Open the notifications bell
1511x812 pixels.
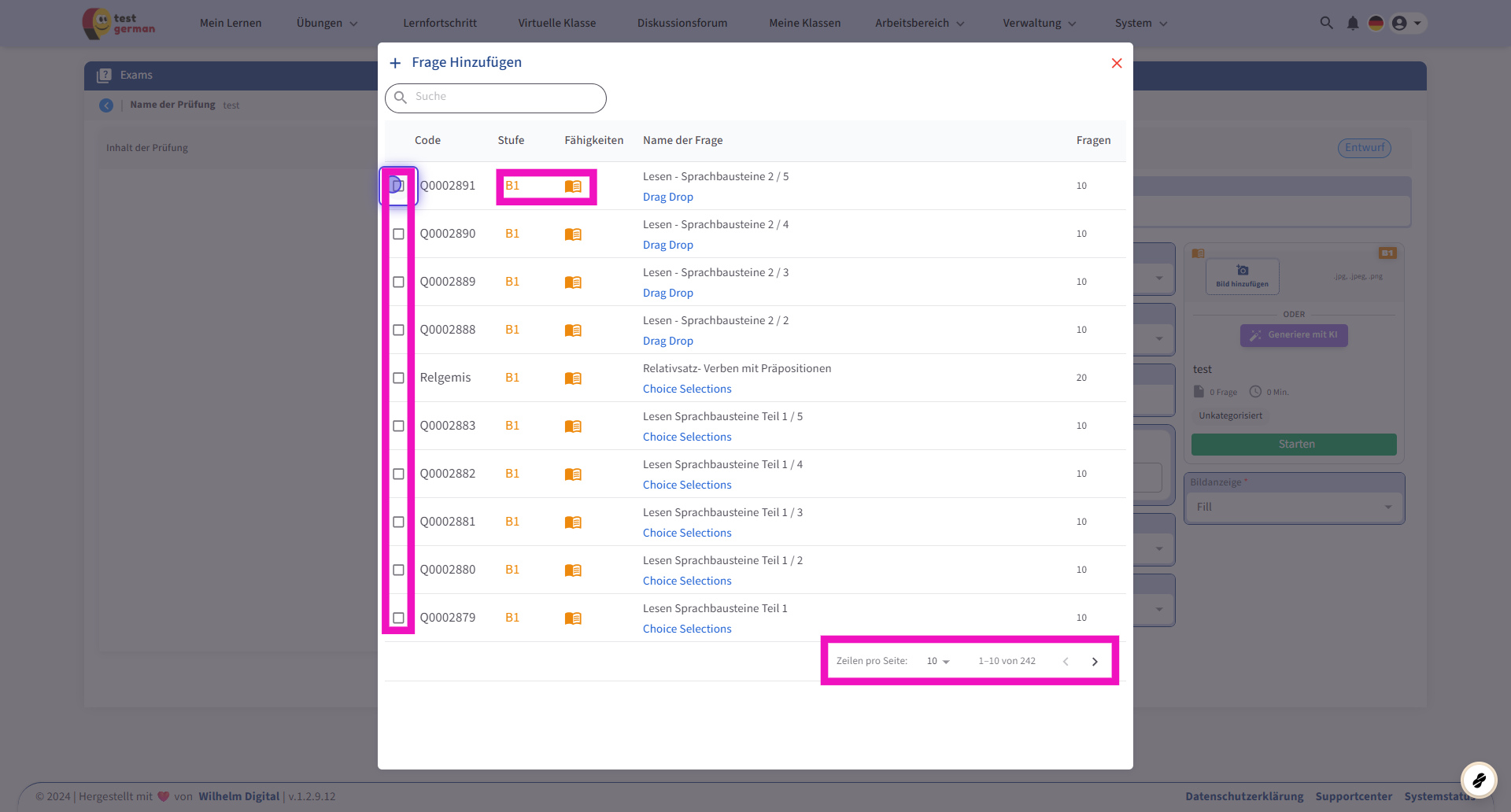click(x=1352, y=23)
